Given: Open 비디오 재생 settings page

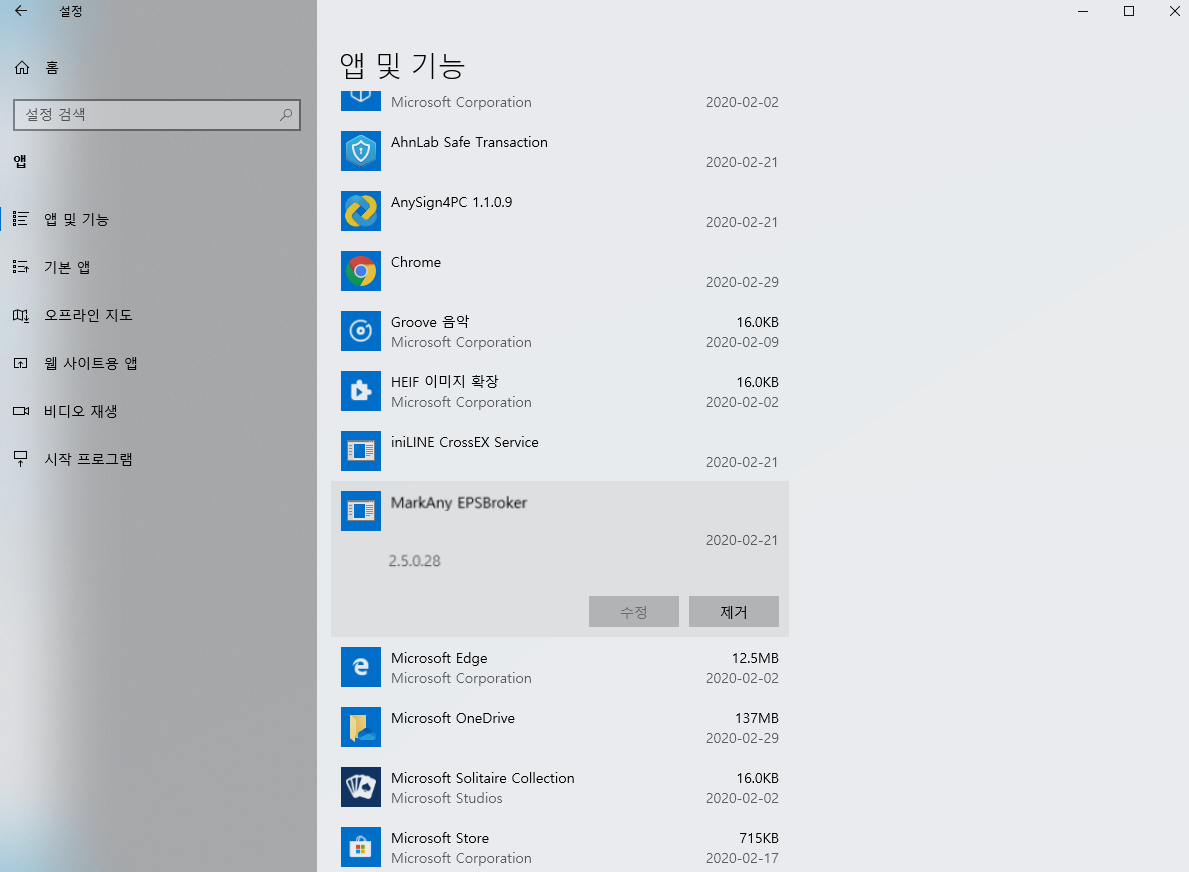Looking at the screenshot, I should coord(158,411).
